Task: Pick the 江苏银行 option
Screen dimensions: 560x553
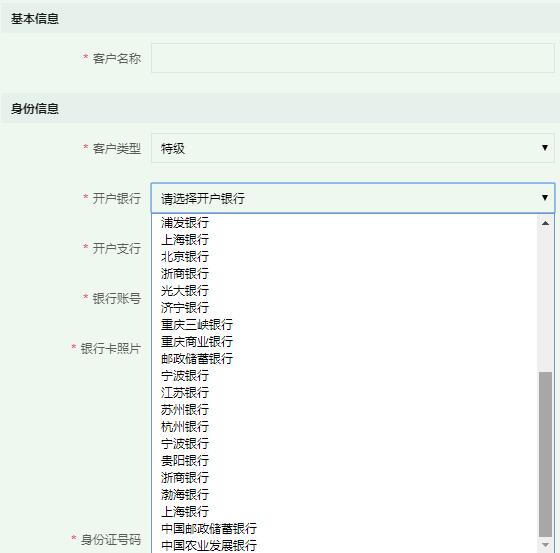Action: pyautogui.click(x=344, y=393)
